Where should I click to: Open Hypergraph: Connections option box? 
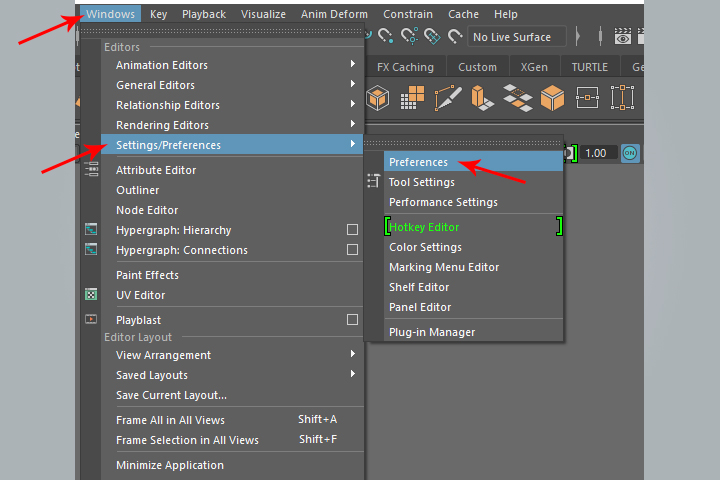pos(352,250)
